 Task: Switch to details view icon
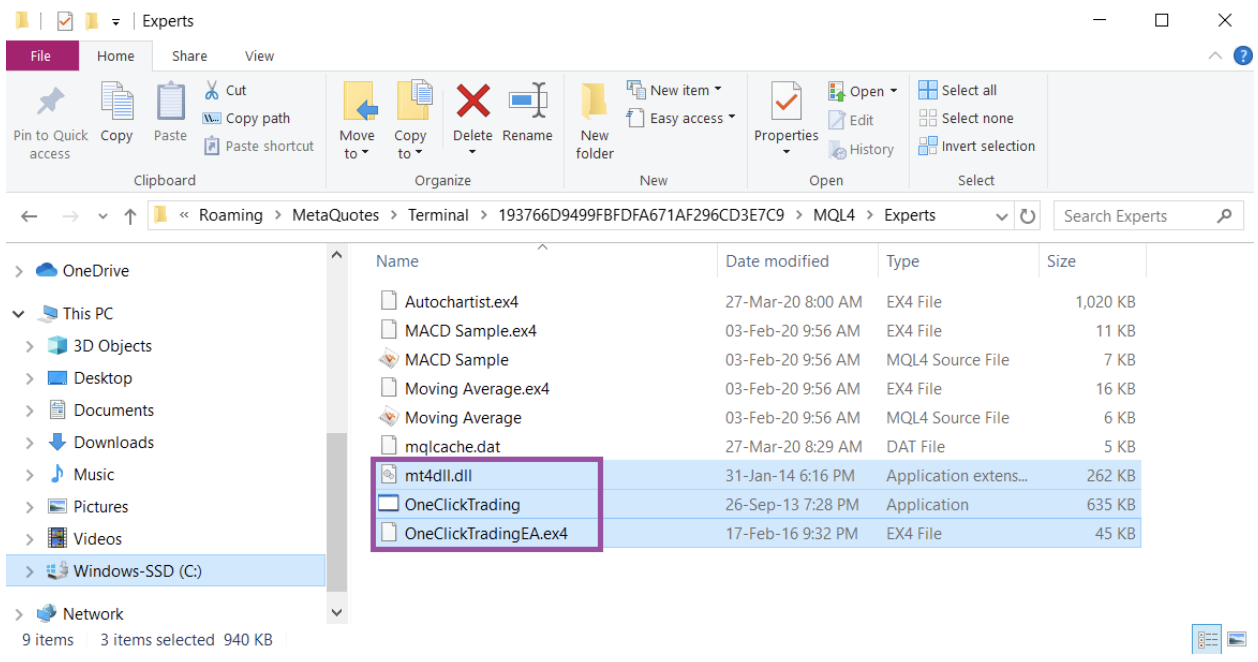coord(1208,640)
